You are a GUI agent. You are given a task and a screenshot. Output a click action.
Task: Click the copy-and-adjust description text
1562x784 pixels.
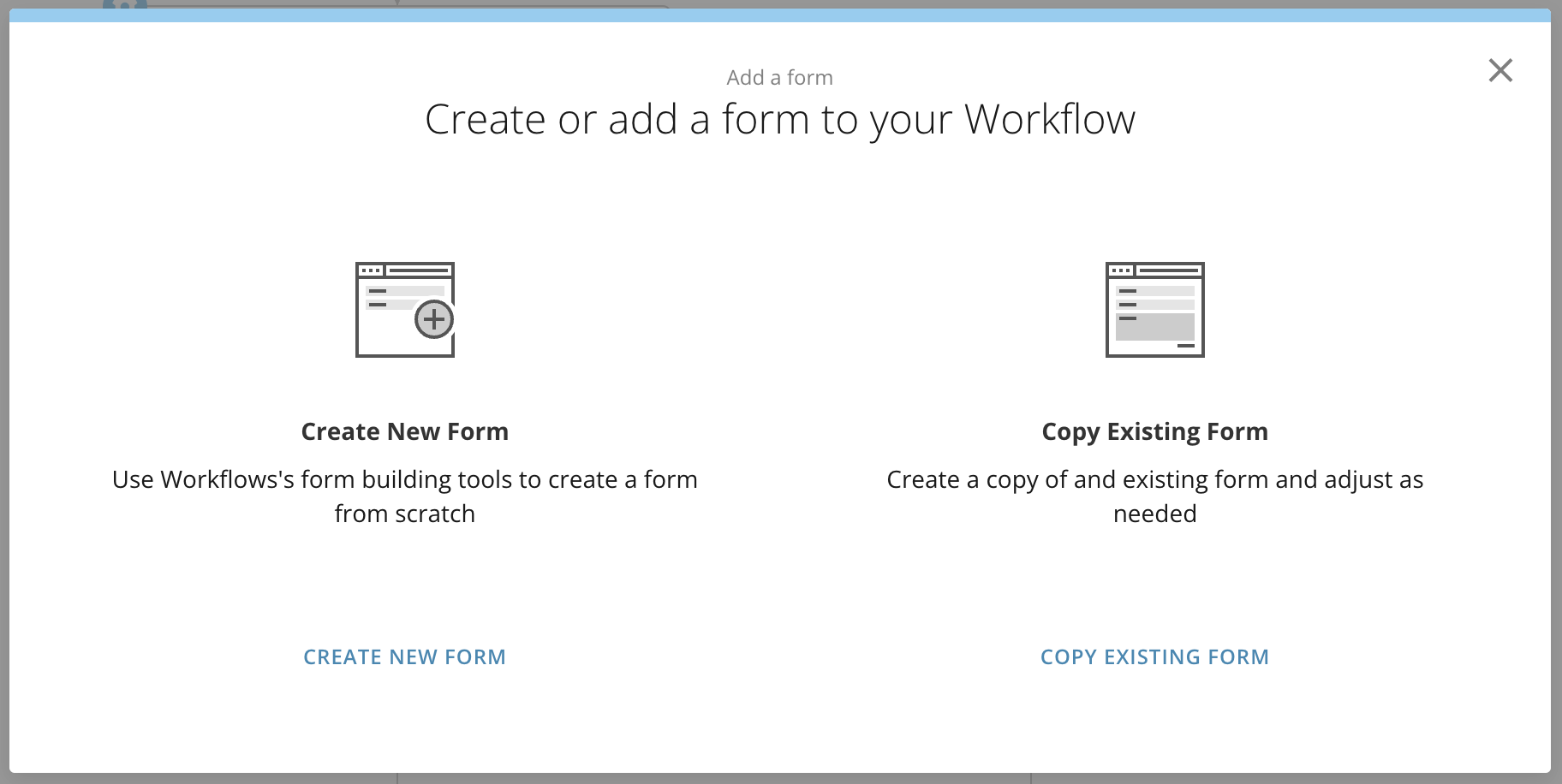pyautogui.click(x=1155, y=496)
